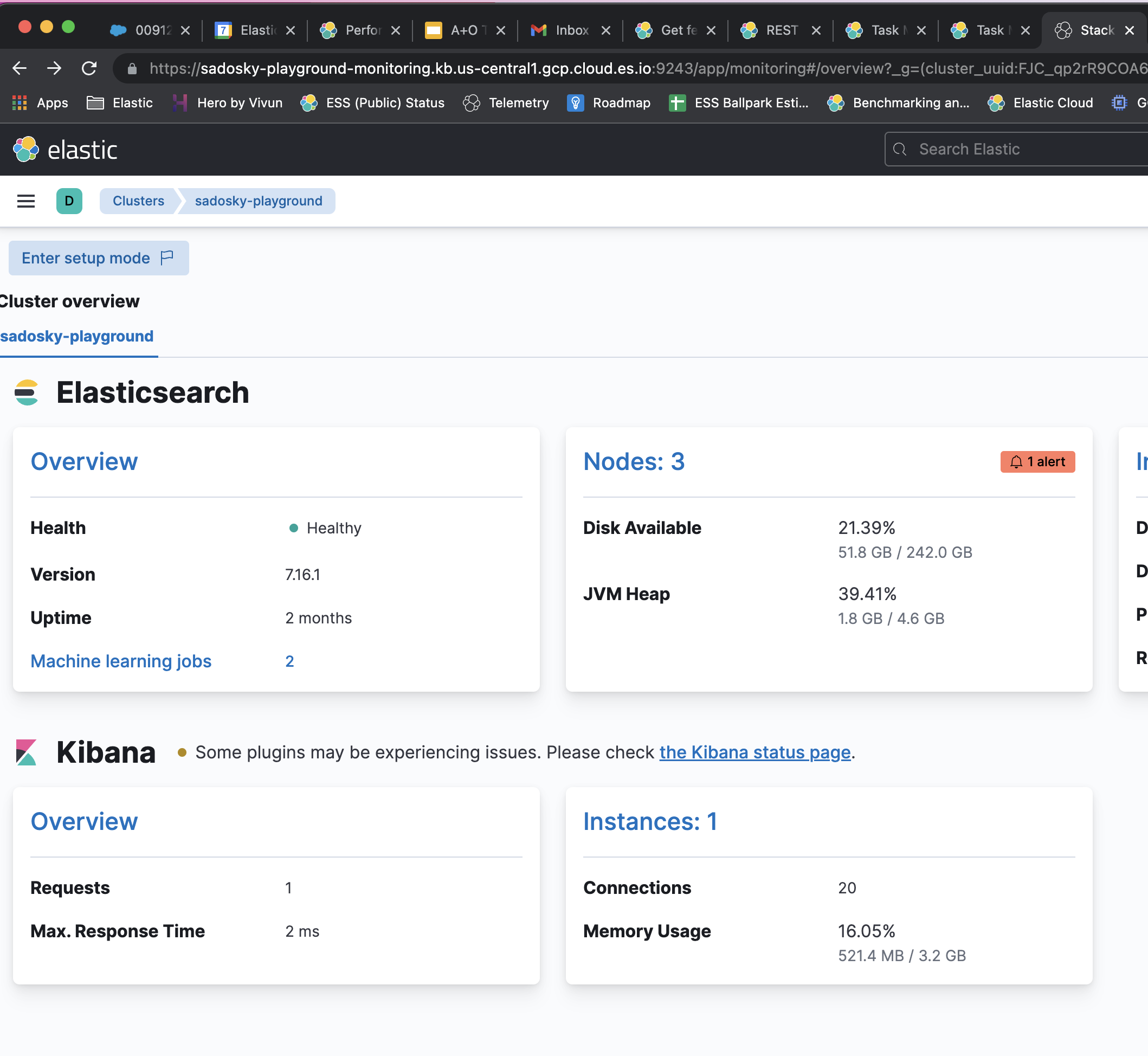Reload the page with refresh icon
This screenshot has width=1148, height=1056.
point(89,68)
